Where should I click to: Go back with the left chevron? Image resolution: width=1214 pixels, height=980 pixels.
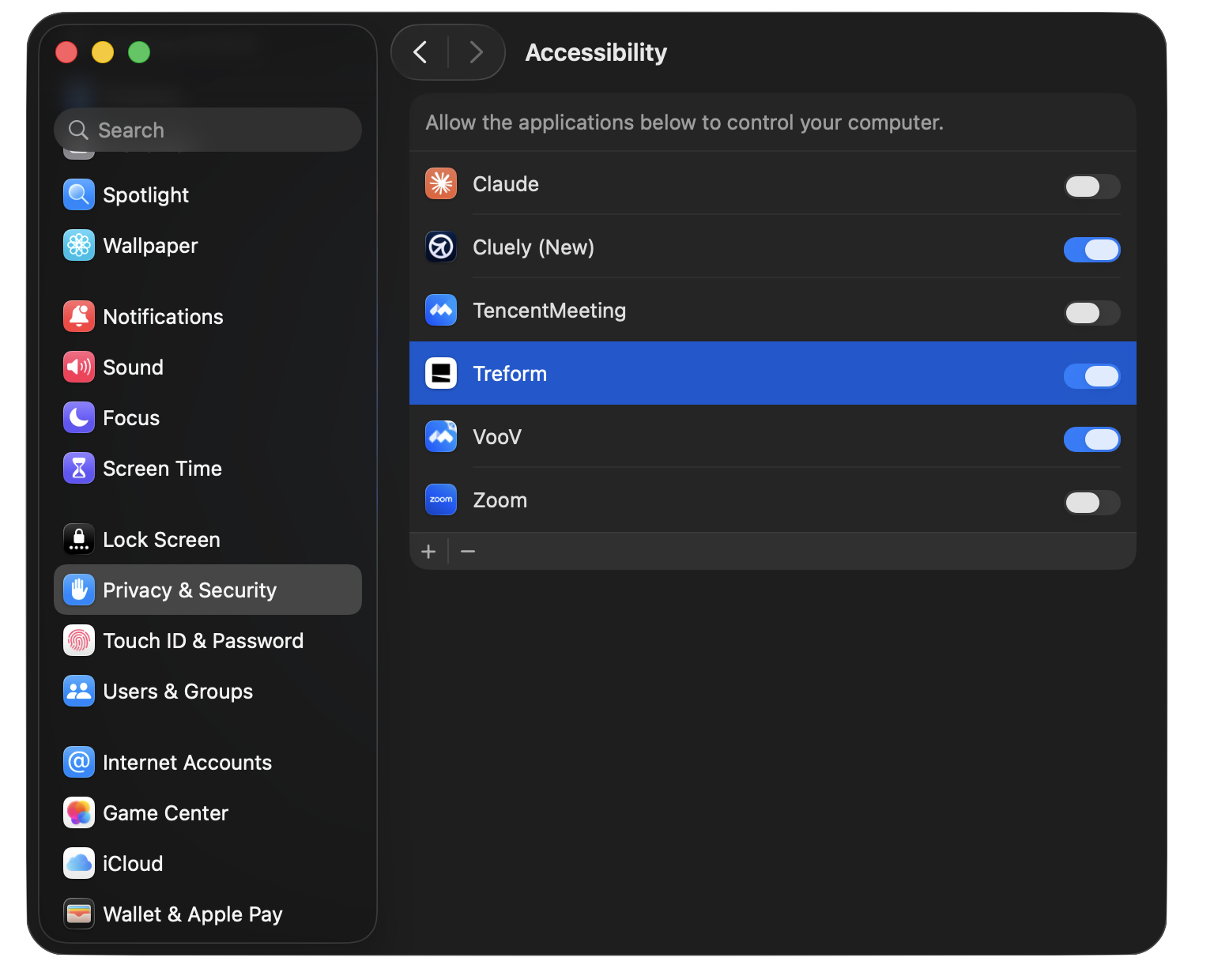420,53
